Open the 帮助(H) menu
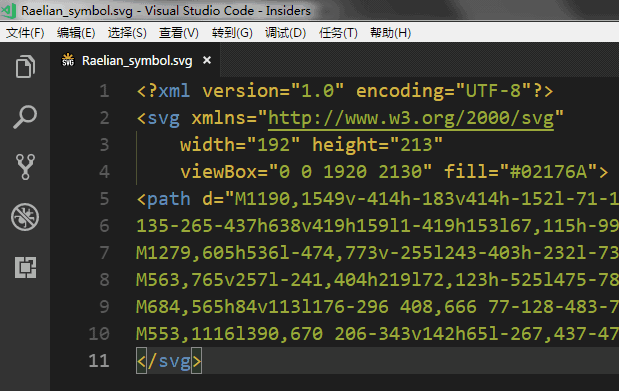Screen dimensions: 619x391 pos(390,33)
